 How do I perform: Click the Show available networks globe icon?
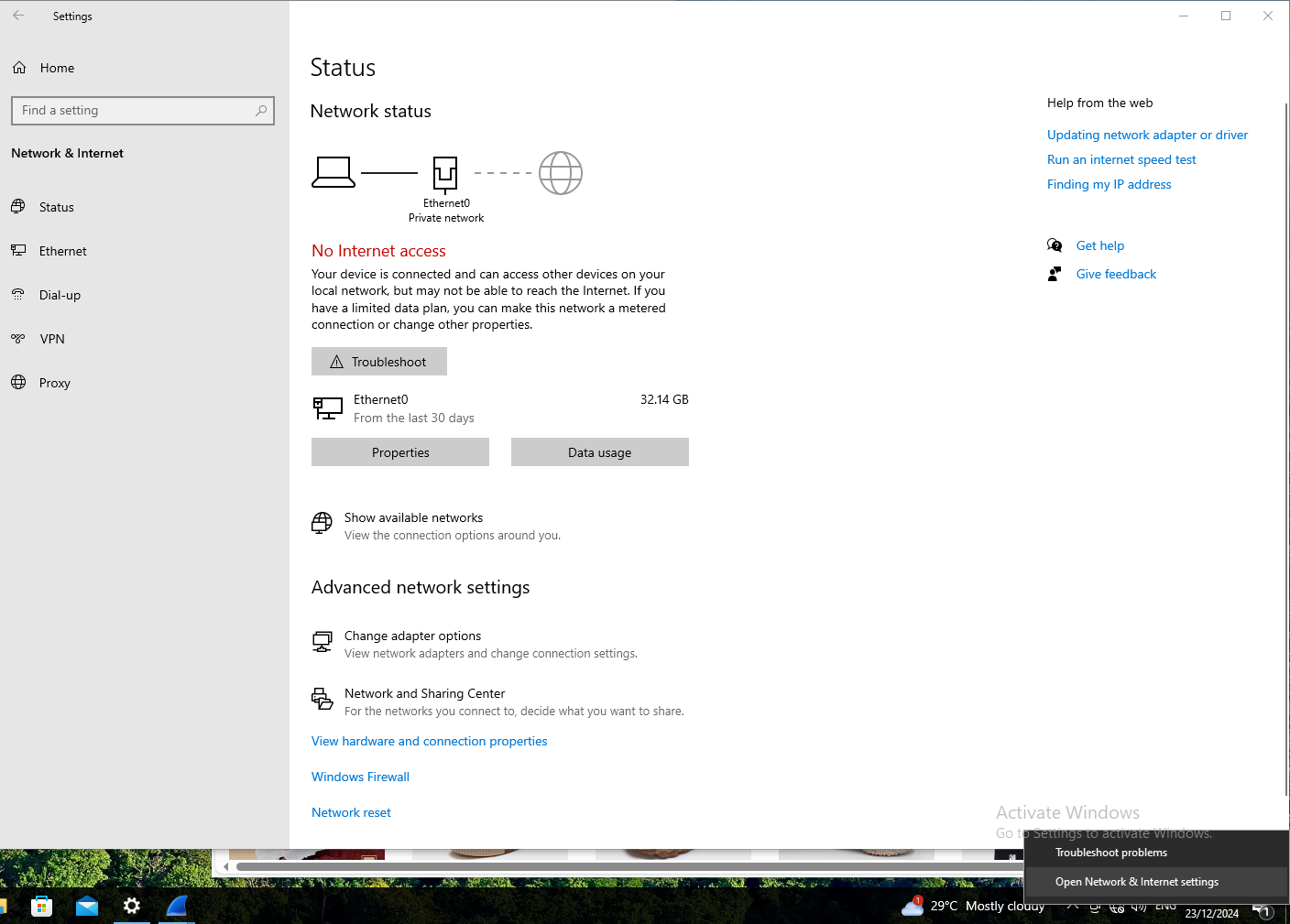pos(322,523)
